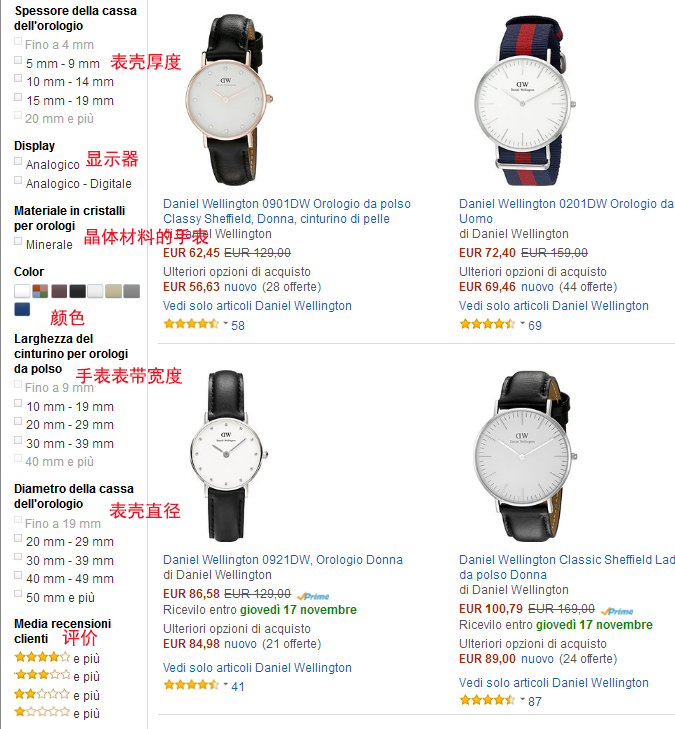
Task: Open rating dropdown arrow next to 41 reviews
Action: click(x=225, y=684)
